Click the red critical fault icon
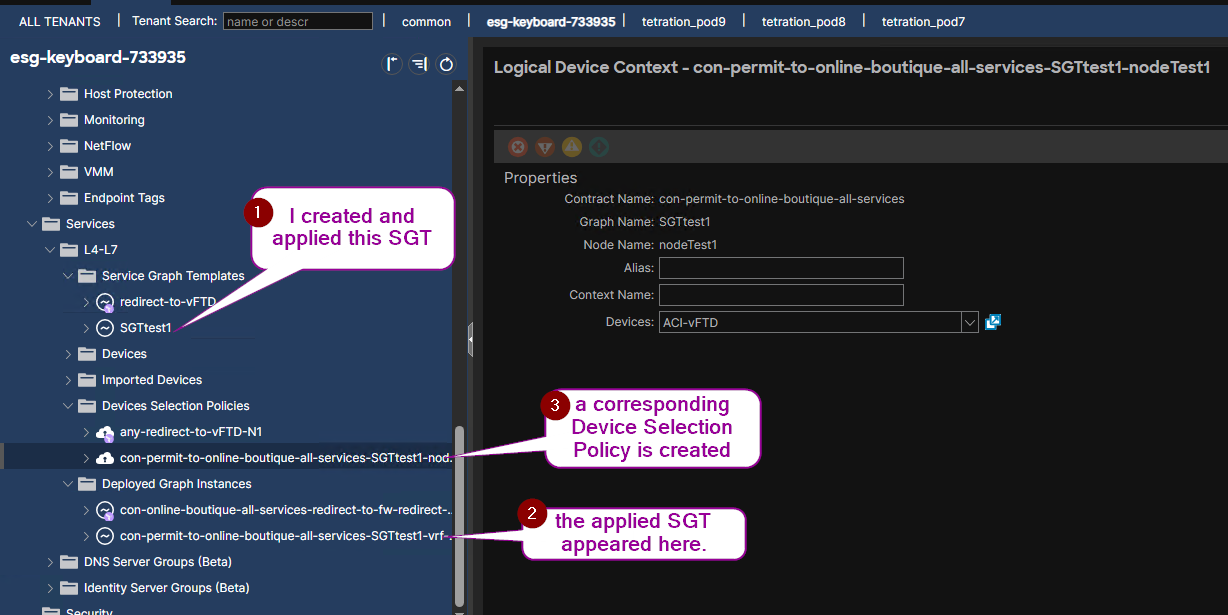The height and width of the screenshot is (615, 1228). [x=518, y=147]
